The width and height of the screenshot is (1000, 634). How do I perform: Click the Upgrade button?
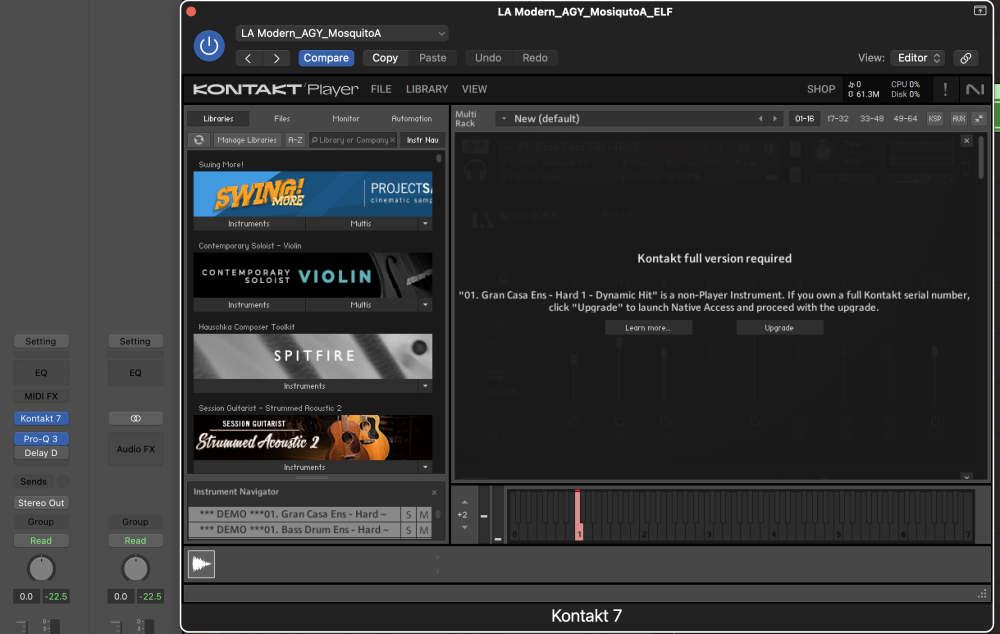tap(779, 328)
